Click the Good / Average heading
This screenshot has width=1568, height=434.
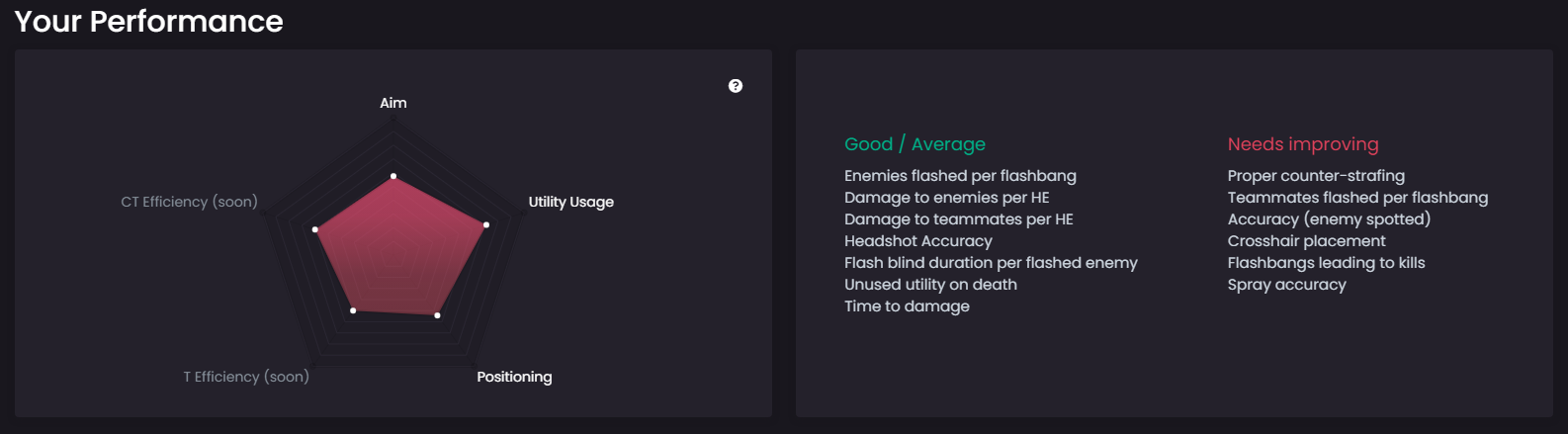pos(915,144)
